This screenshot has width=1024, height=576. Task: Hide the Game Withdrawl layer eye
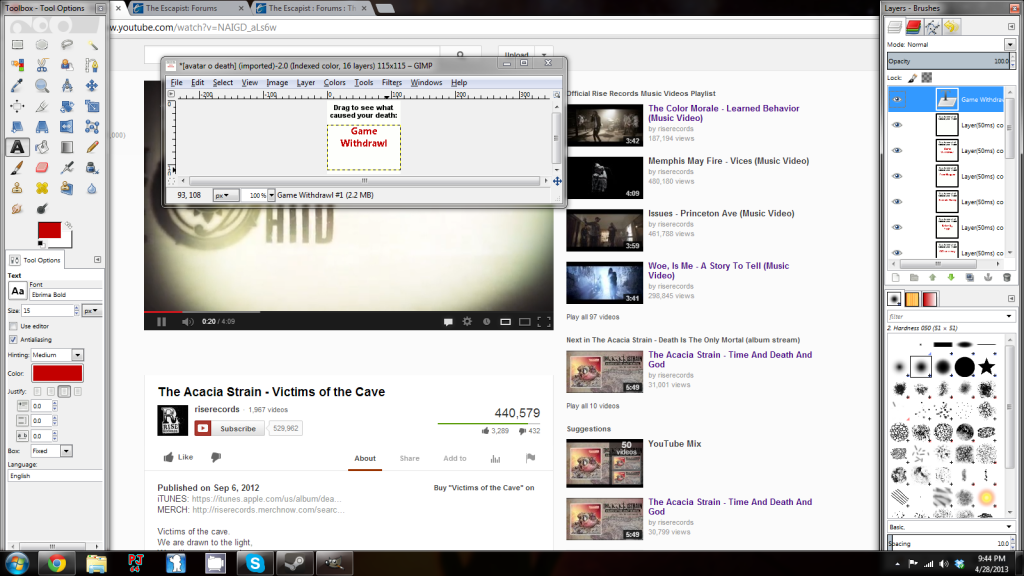[x=897, y=99]
